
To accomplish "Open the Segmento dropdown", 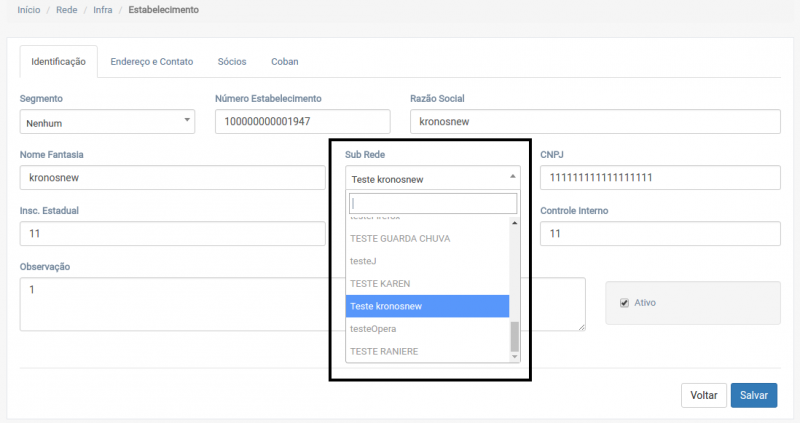I will 107,122.
